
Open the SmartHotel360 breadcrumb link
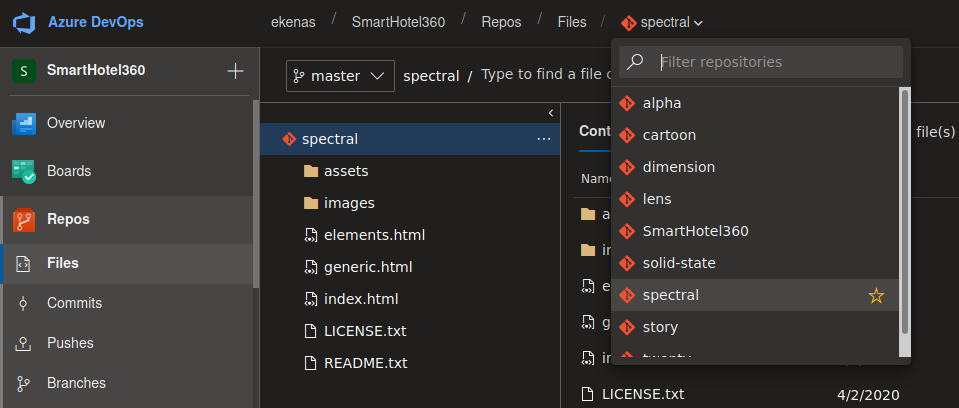tap(398, 23)
